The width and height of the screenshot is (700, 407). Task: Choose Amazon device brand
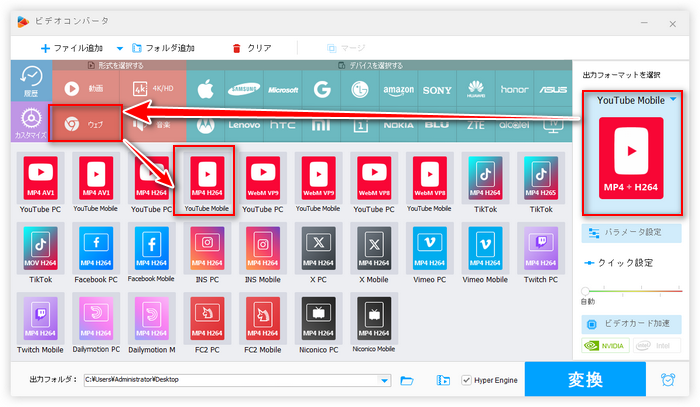click(398, 90)
